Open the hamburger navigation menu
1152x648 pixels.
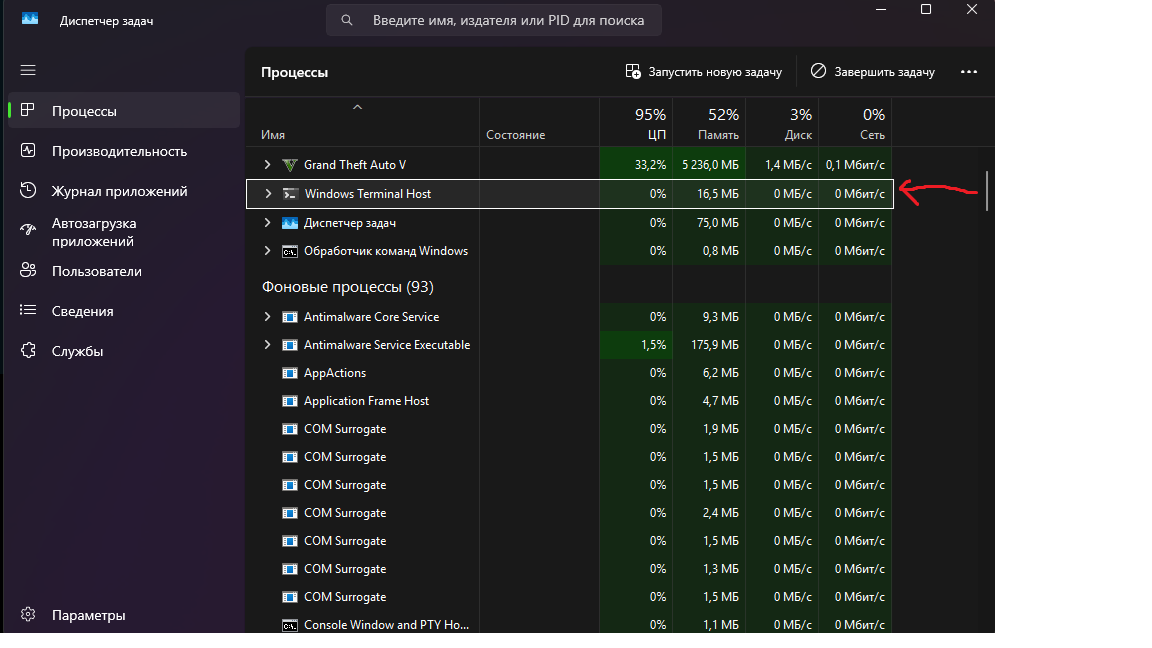[x=28, y=71]
